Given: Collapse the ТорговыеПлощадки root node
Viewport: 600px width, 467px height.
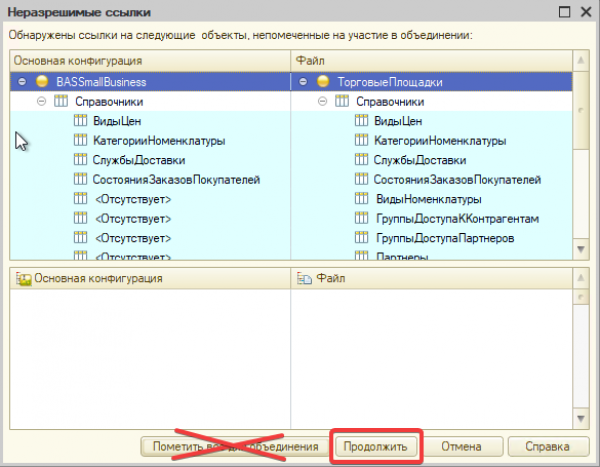Looking at the screenshot, I should (303, 82).
